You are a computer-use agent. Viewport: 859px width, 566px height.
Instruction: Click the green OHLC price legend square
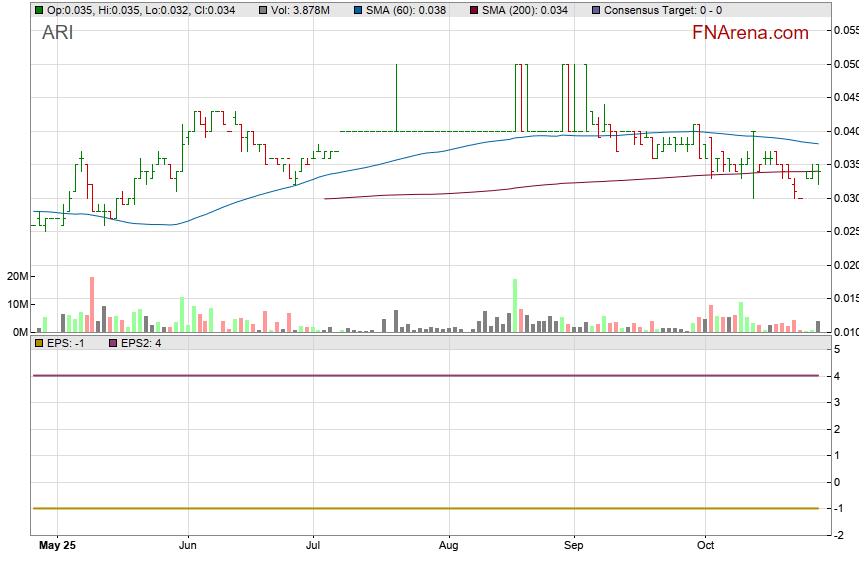(x=39, y=9)
